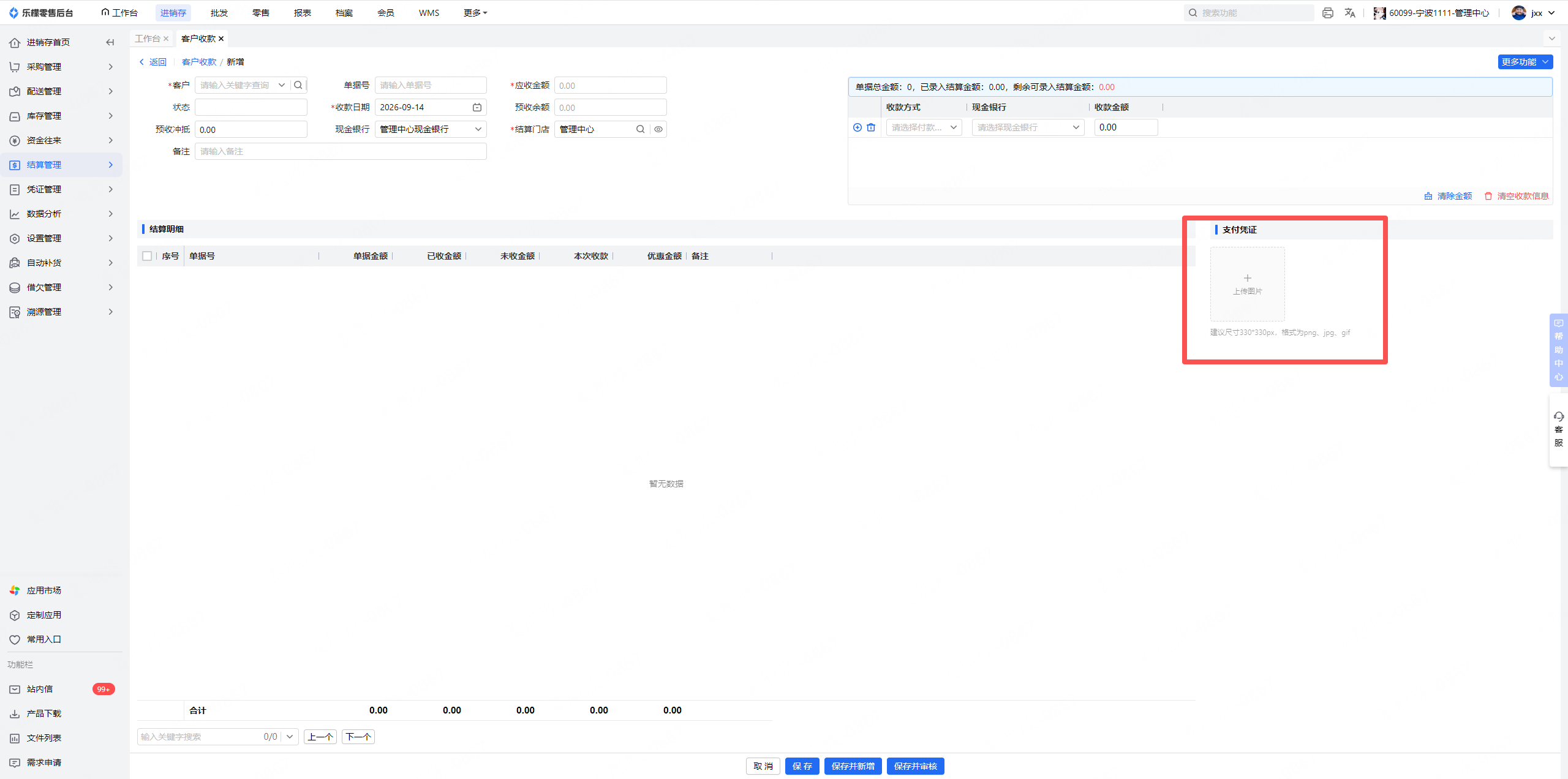
Task: Click the customer search magnifier icon
Action: [298, 85]
